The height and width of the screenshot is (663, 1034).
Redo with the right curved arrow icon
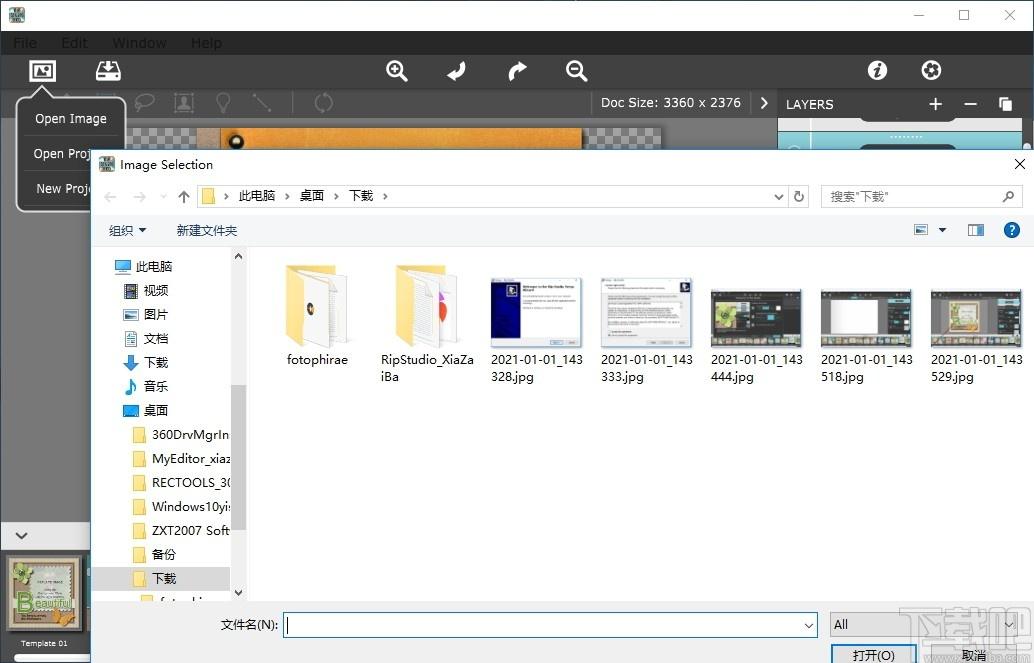[x=517, y=71]
